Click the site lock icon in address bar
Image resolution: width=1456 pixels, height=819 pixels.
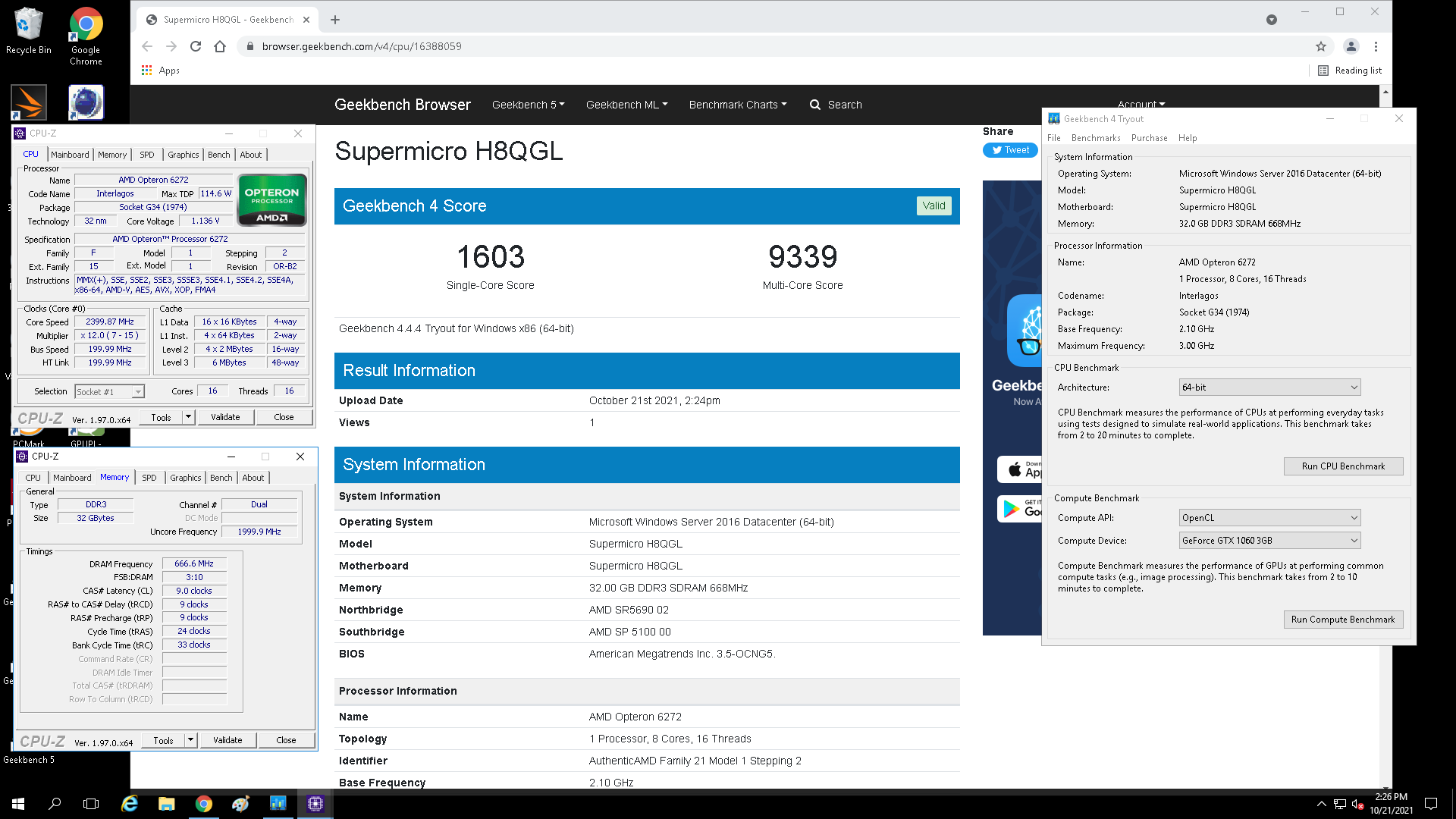(x=249, y=46)
